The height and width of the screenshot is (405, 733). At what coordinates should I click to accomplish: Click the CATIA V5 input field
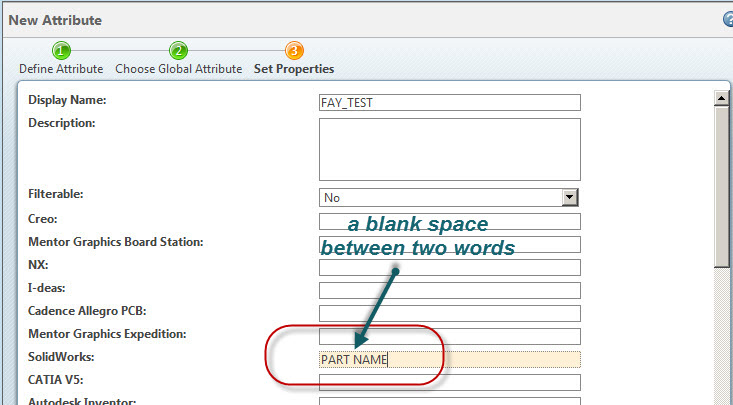(x=449, y=383)
